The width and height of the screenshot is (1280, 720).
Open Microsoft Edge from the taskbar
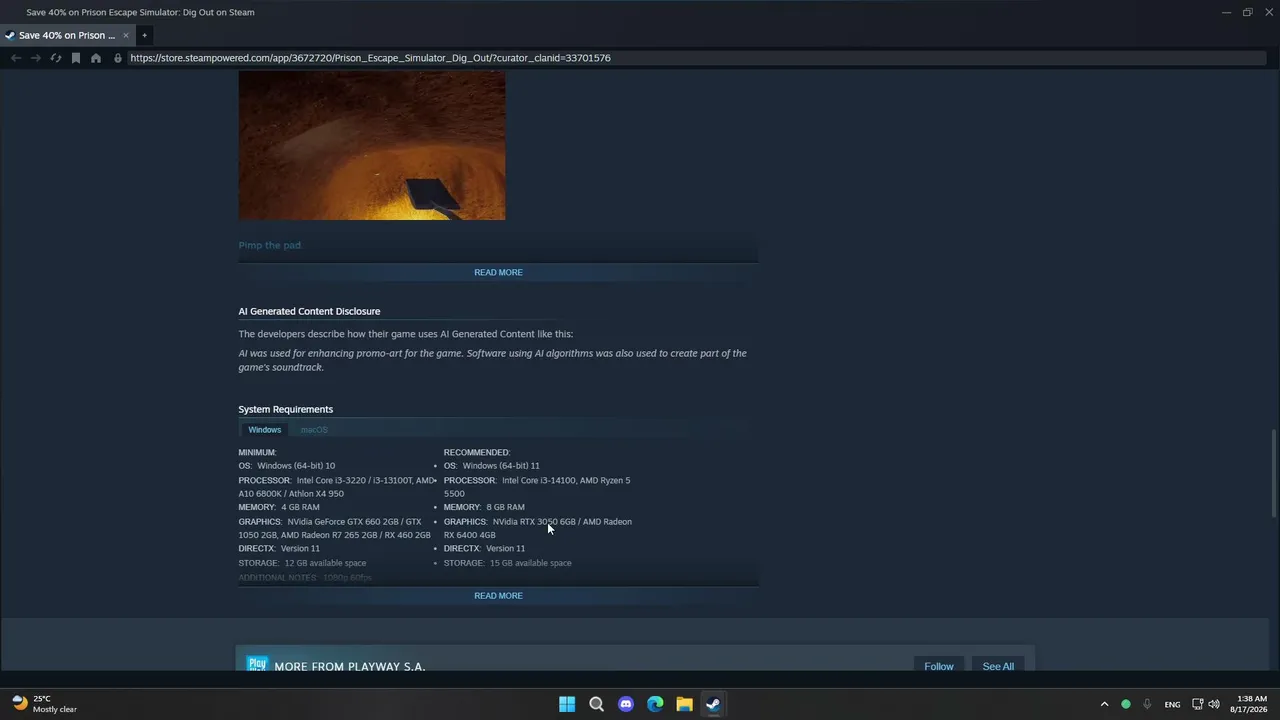pyautogui.click(x=655, y=704)
